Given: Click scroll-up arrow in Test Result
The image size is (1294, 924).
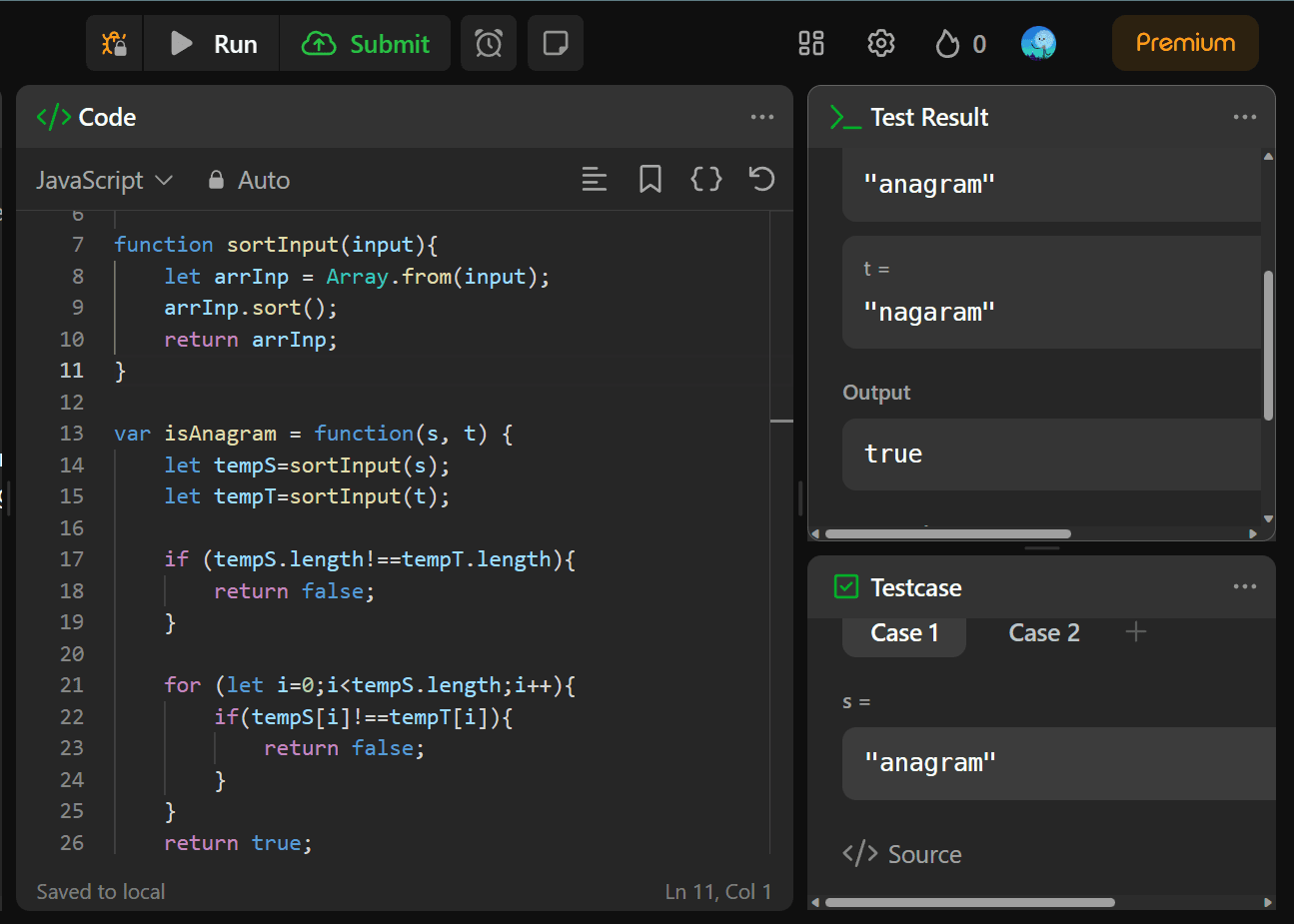Looking at the screenshot, I should (1268, 157).
